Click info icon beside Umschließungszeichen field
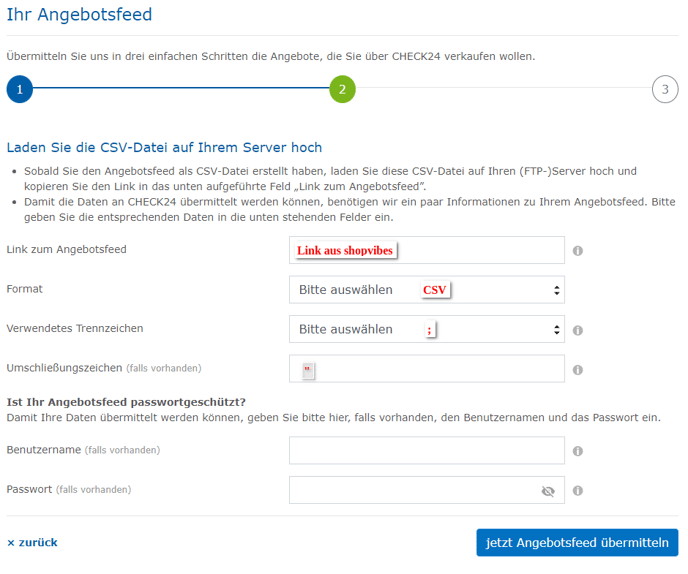688x574 pixels. (578, 370)
